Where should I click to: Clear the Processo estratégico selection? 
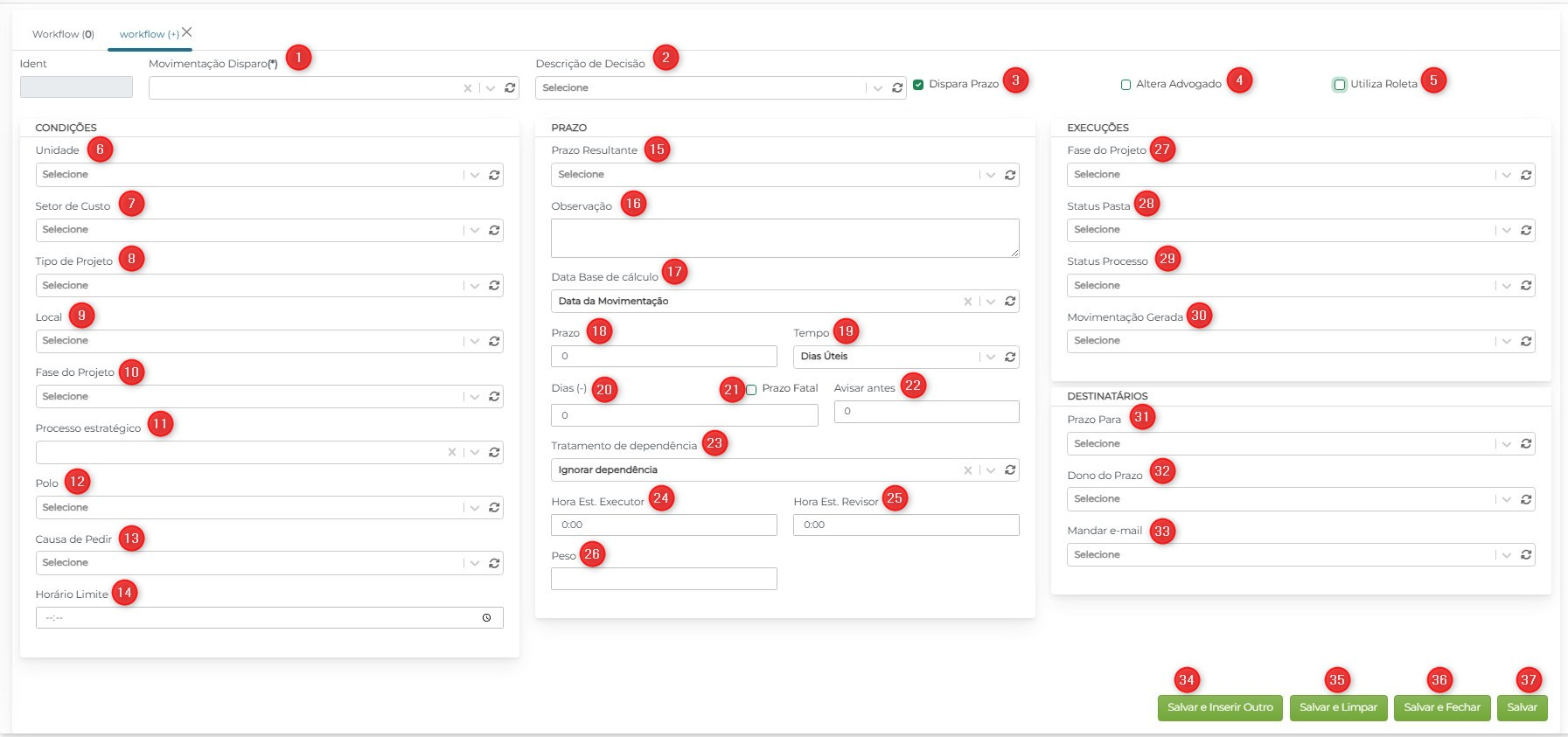(452, 452)
